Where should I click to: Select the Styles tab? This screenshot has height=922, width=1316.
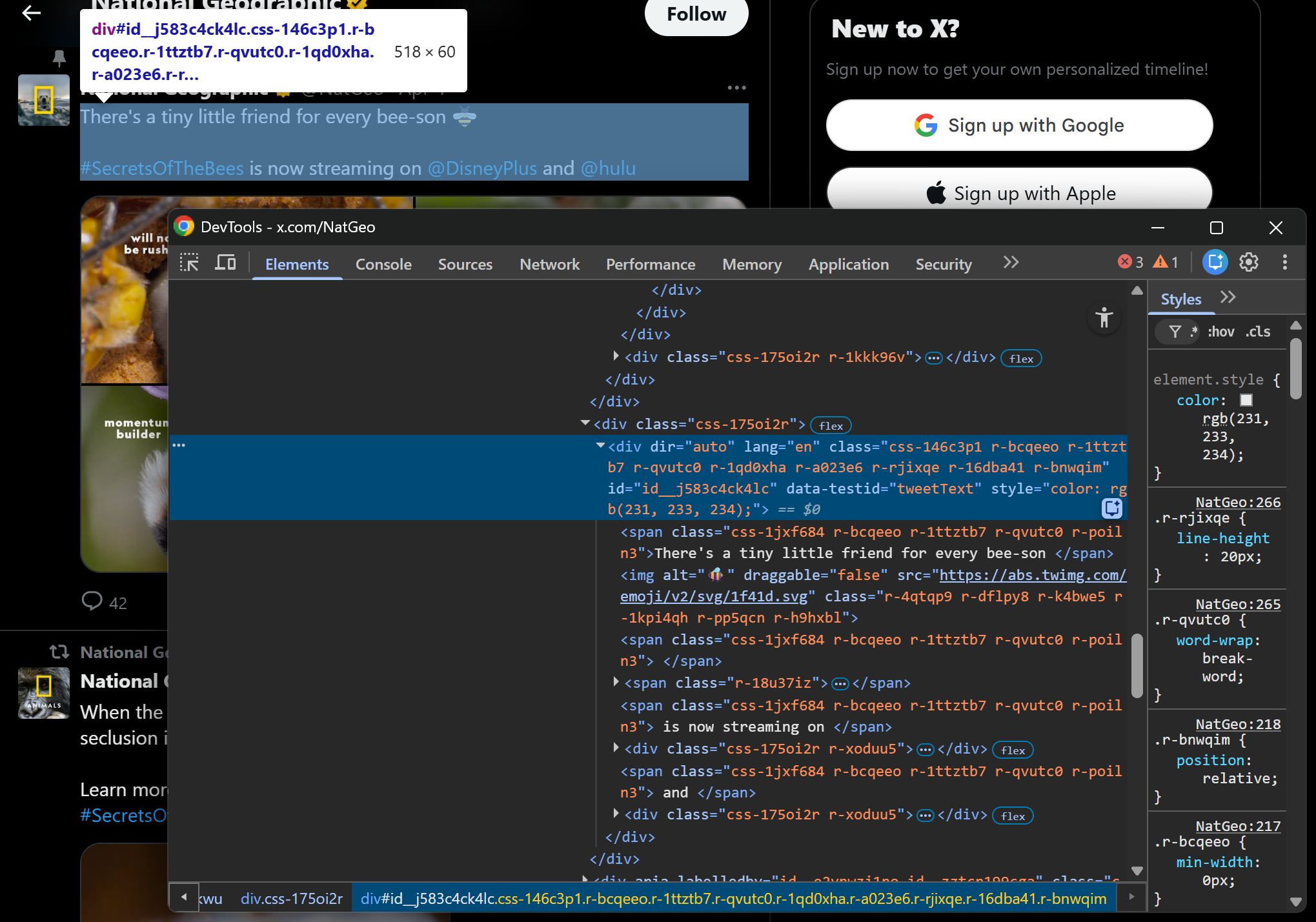pyautogui.click(x=1181, y=299)
